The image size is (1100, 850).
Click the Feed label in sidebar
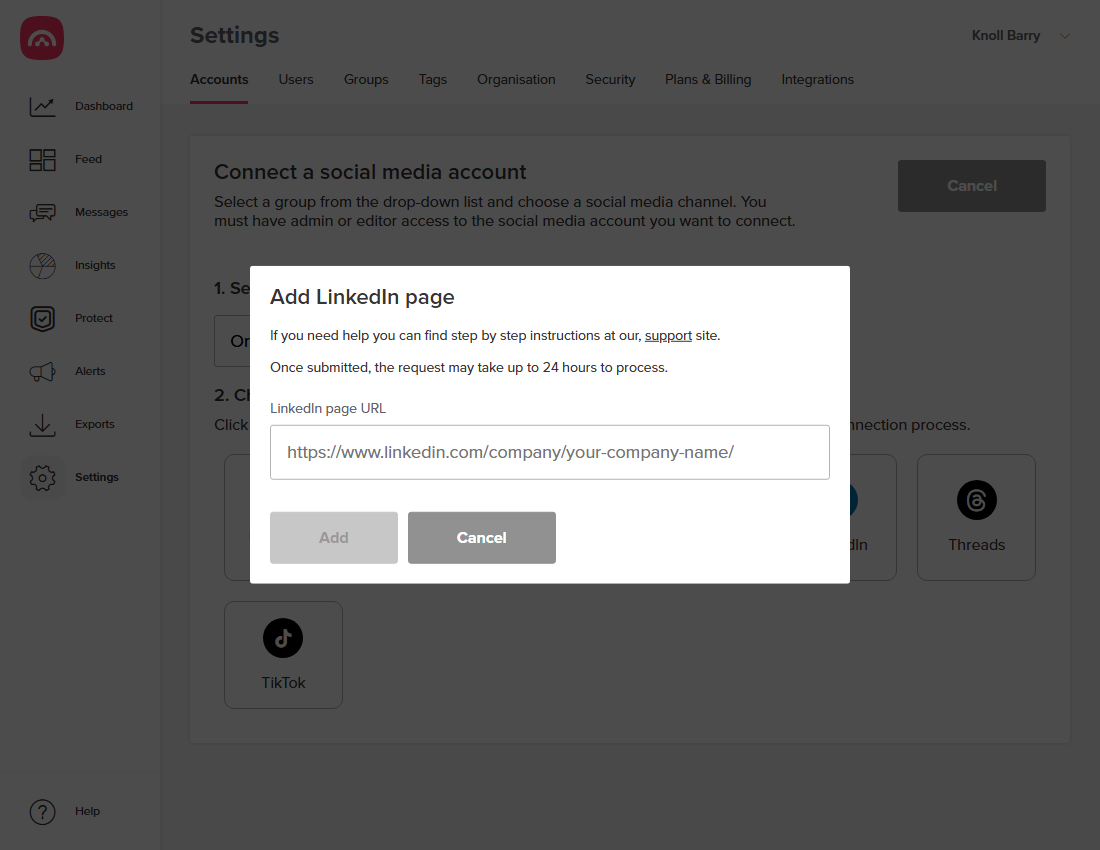[88, 159]
